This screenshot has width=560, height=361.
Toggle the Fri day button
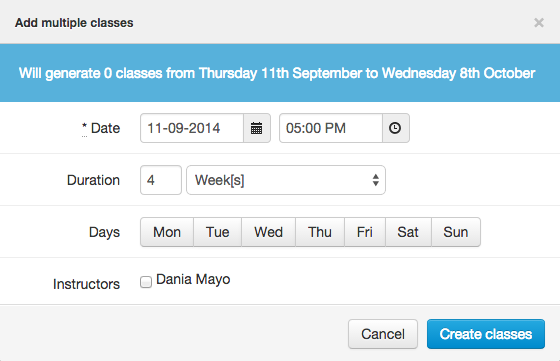pyautogui.click(x=365, y=232)
